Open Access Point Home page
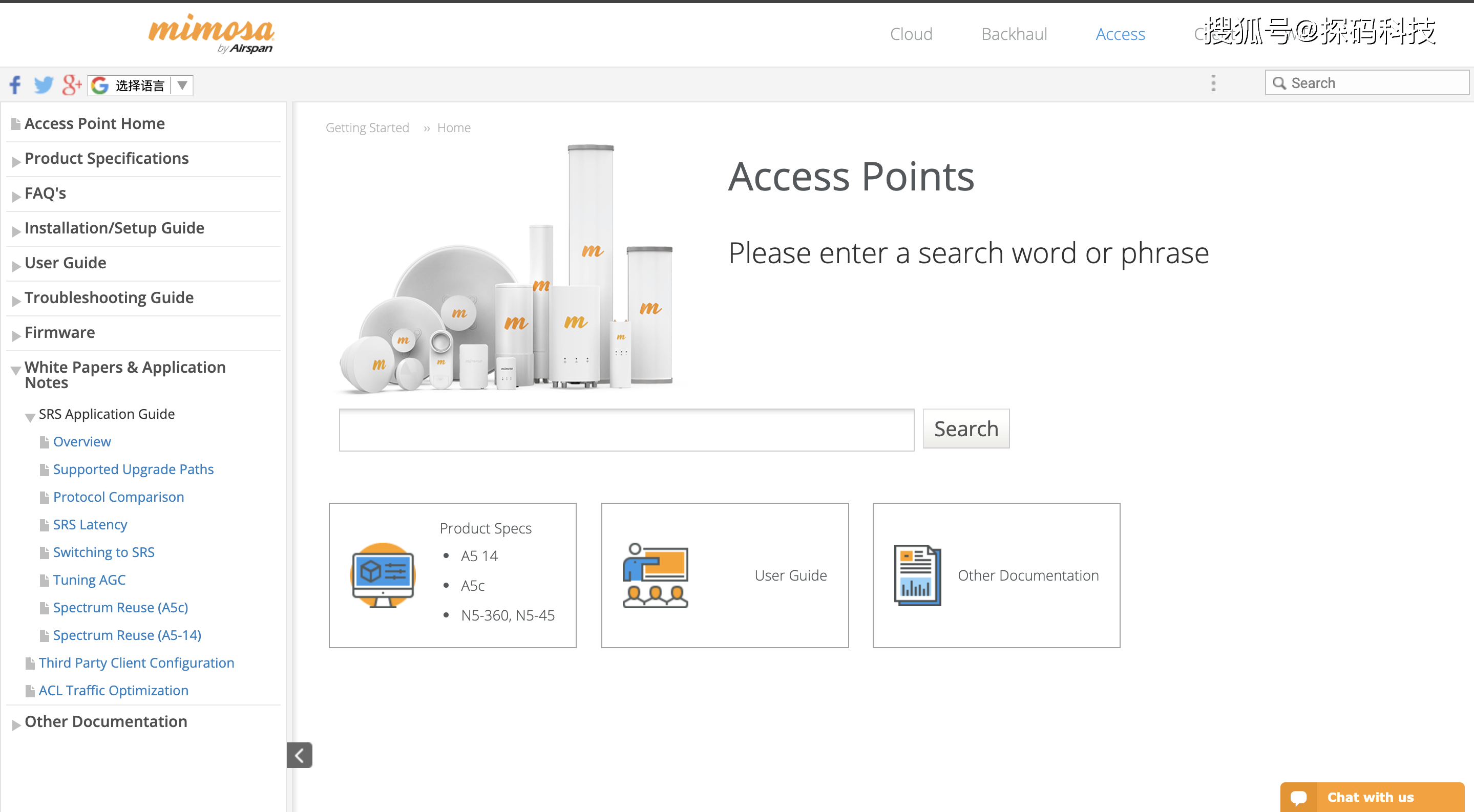The height and width of the screenshot is (812, 1474). tap(94, 123)
